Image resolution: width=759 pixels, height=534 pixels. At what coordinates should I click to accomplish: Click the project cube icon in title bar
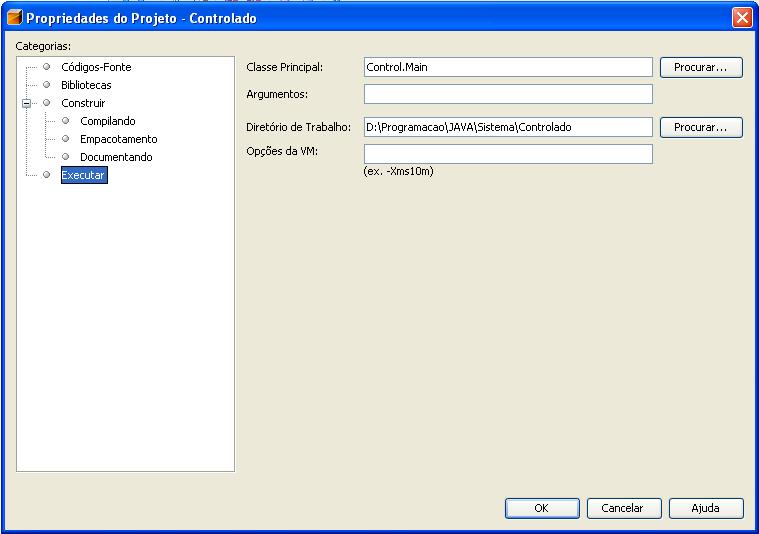point(15,17)
